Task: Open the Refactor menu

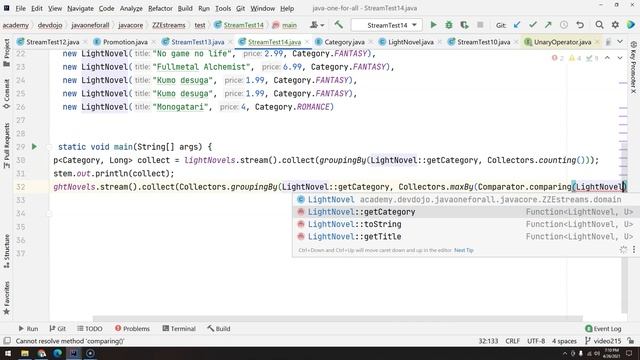Action: click(x=160, y=8)
